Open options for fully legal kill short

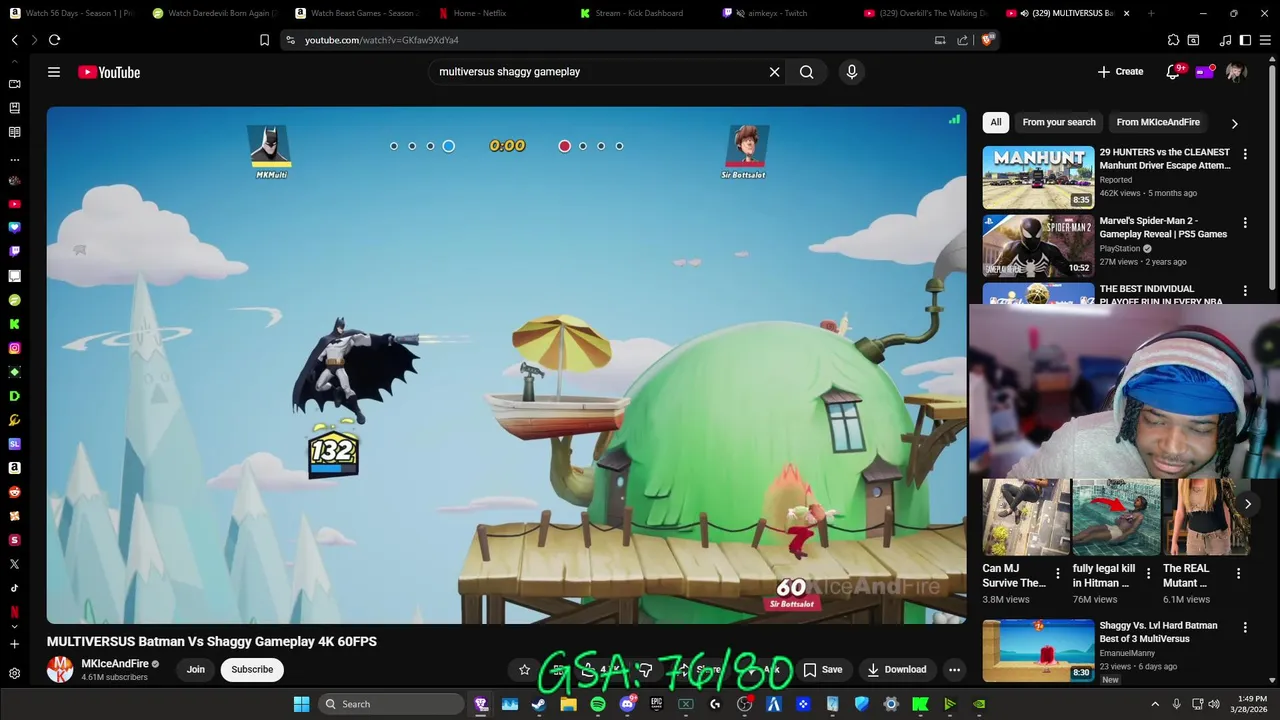1148,574
